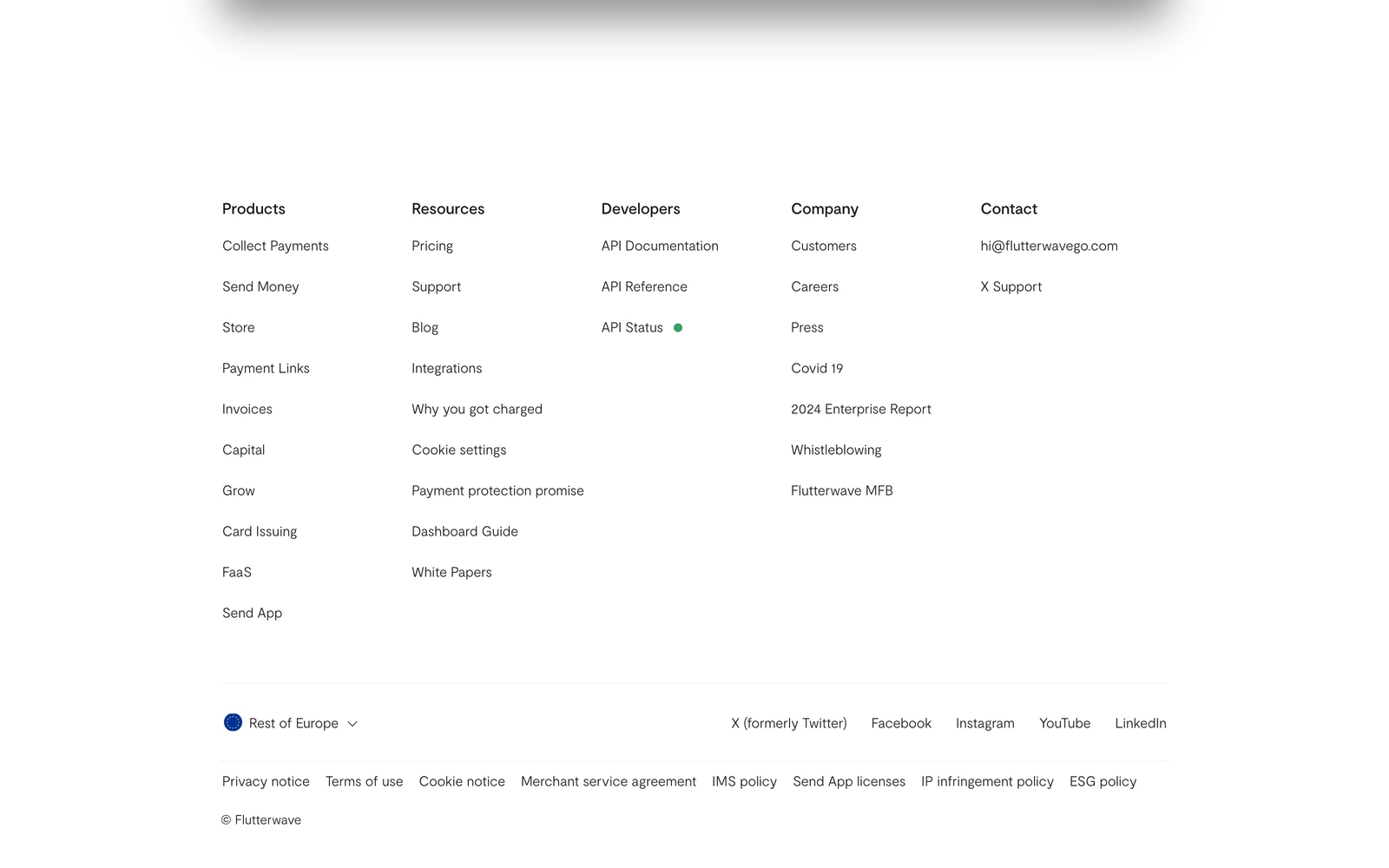Click the Company column heading
The width and height of the screenshot is (1389, 868).
pos(825,208)
